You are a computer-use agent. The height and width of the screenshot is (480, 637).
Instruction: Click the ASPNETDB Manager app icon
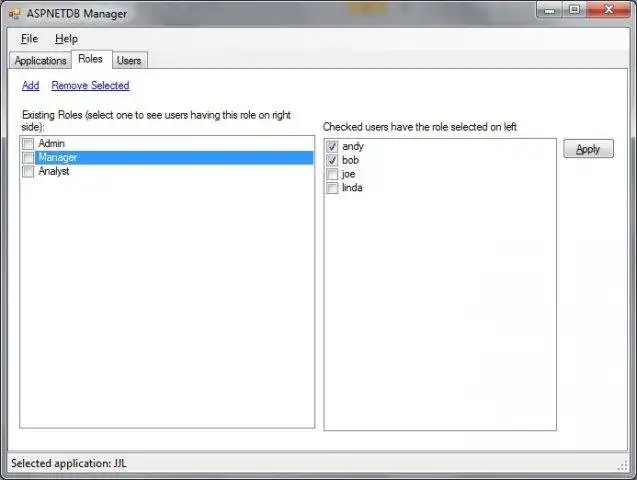pos(15,14)
